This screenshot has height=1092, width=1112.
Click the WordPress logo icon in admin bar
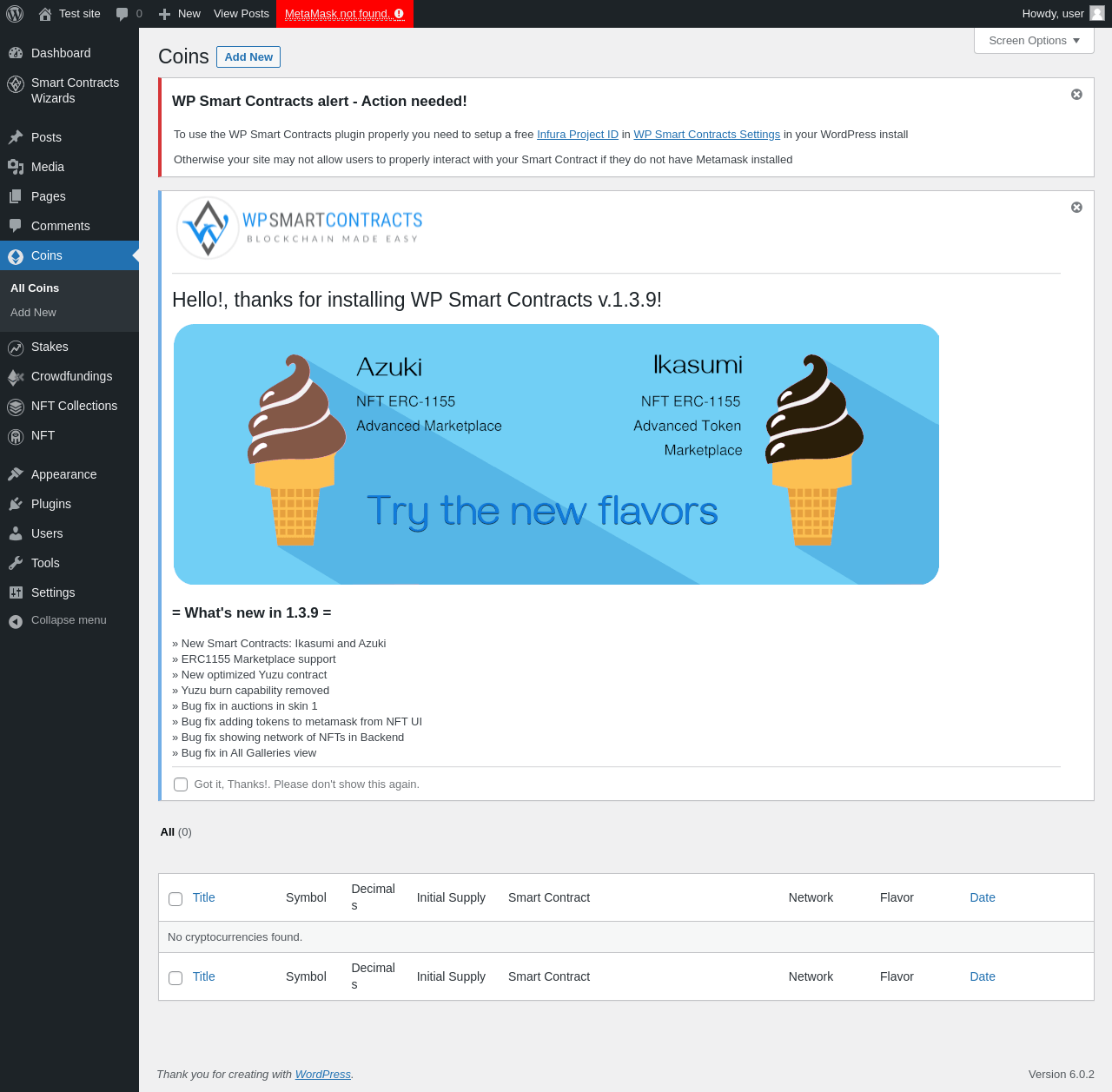(15, 14)
